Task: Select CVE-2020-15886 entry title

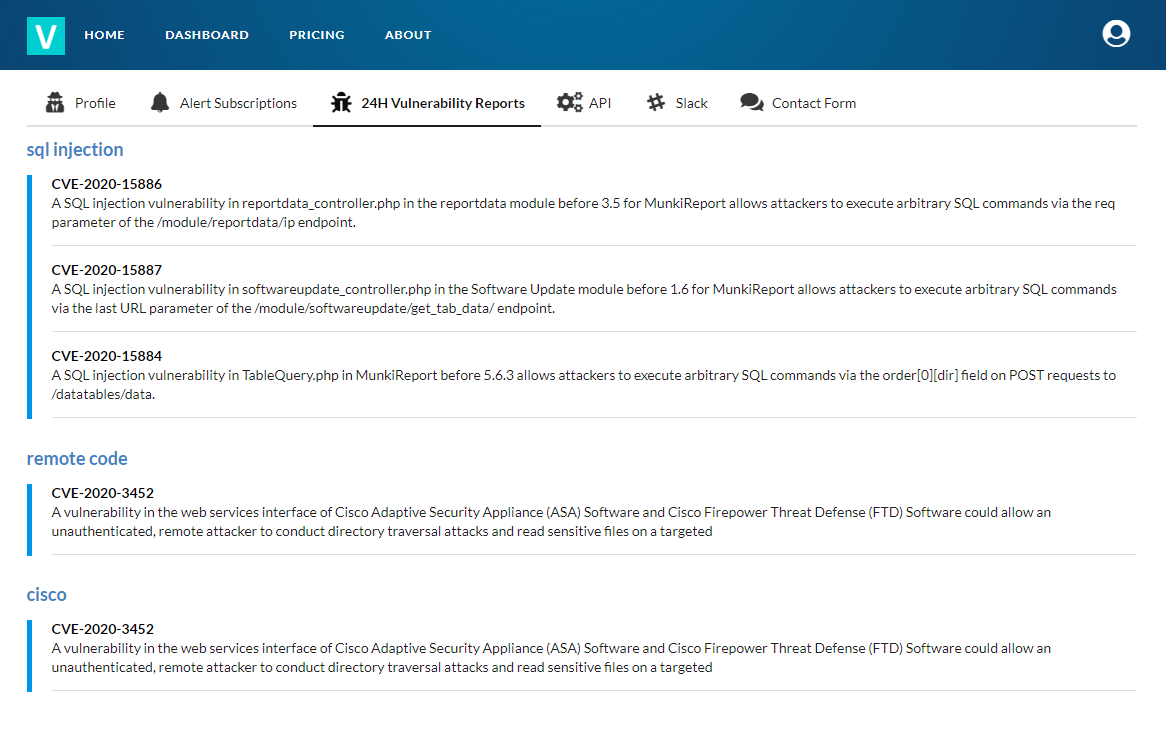Action: pyautogui.click(x=106, y=184)
